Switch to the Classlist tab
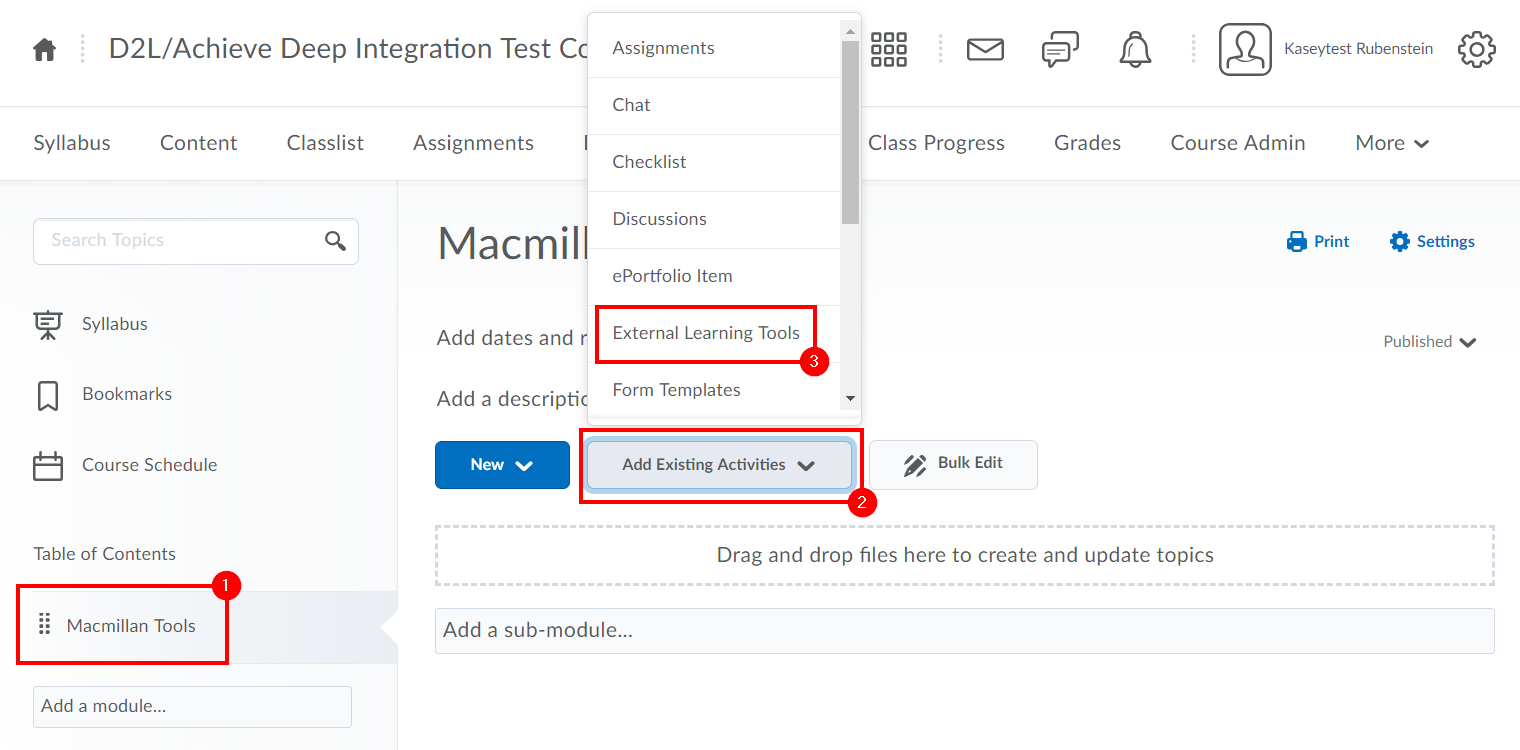 tap(324, 143)
